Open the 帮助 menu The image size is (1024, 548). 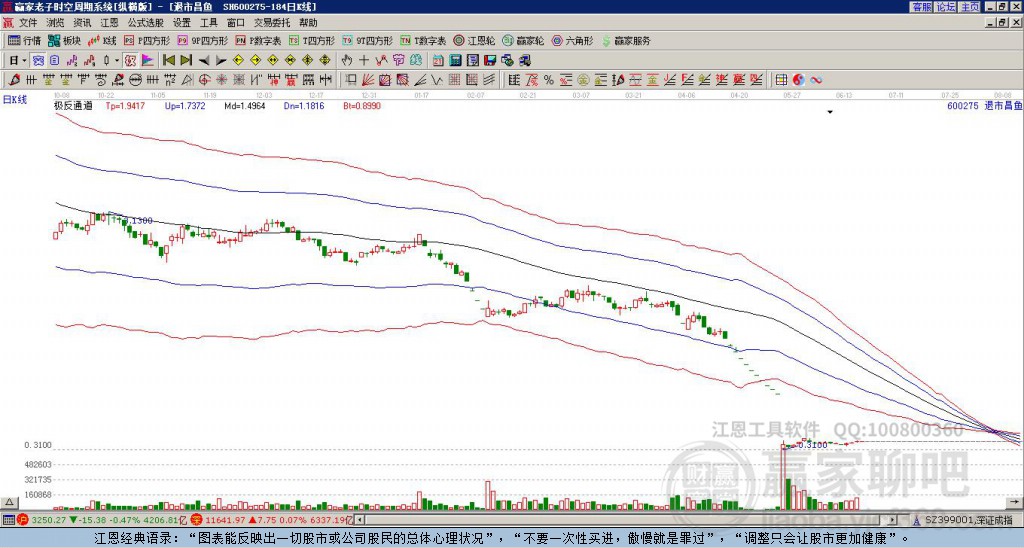pos(308,23)
